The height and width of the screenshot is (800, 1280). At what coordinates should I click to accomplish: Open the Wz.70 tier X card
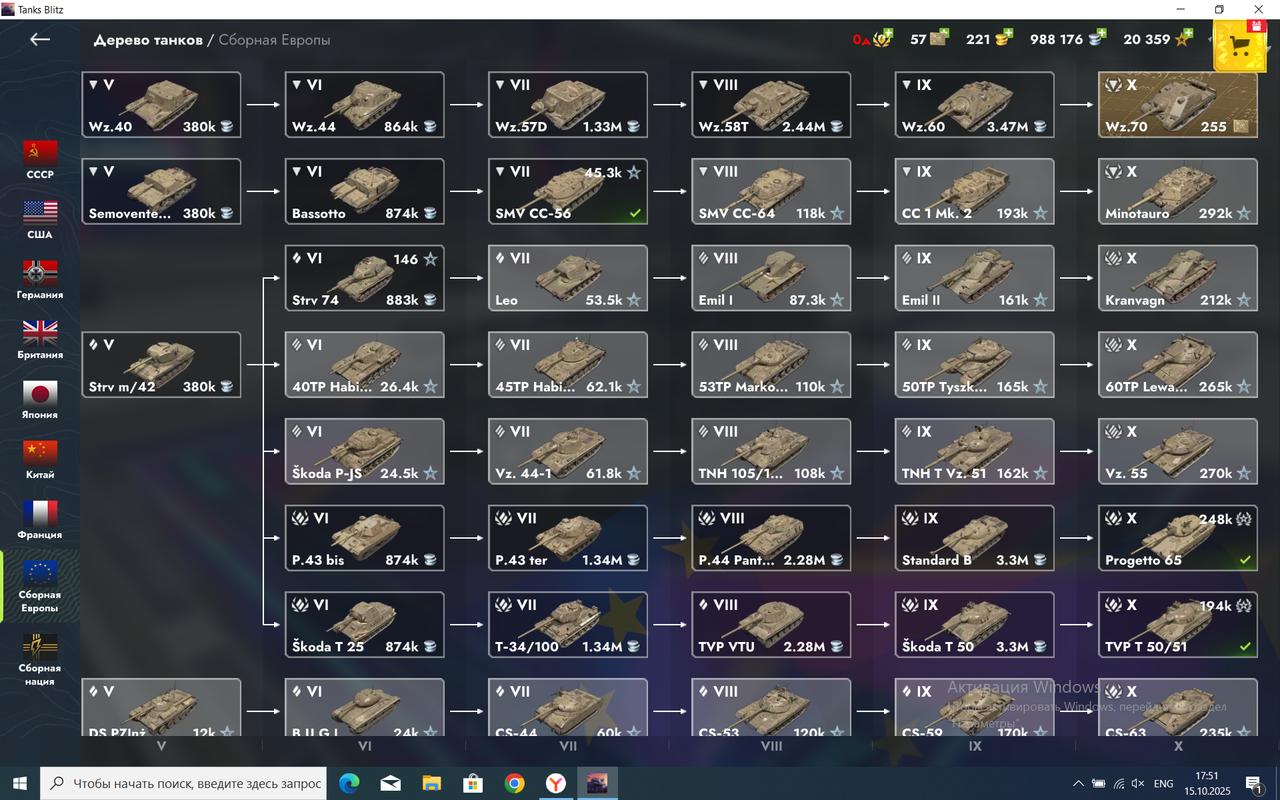(1178, 105)
